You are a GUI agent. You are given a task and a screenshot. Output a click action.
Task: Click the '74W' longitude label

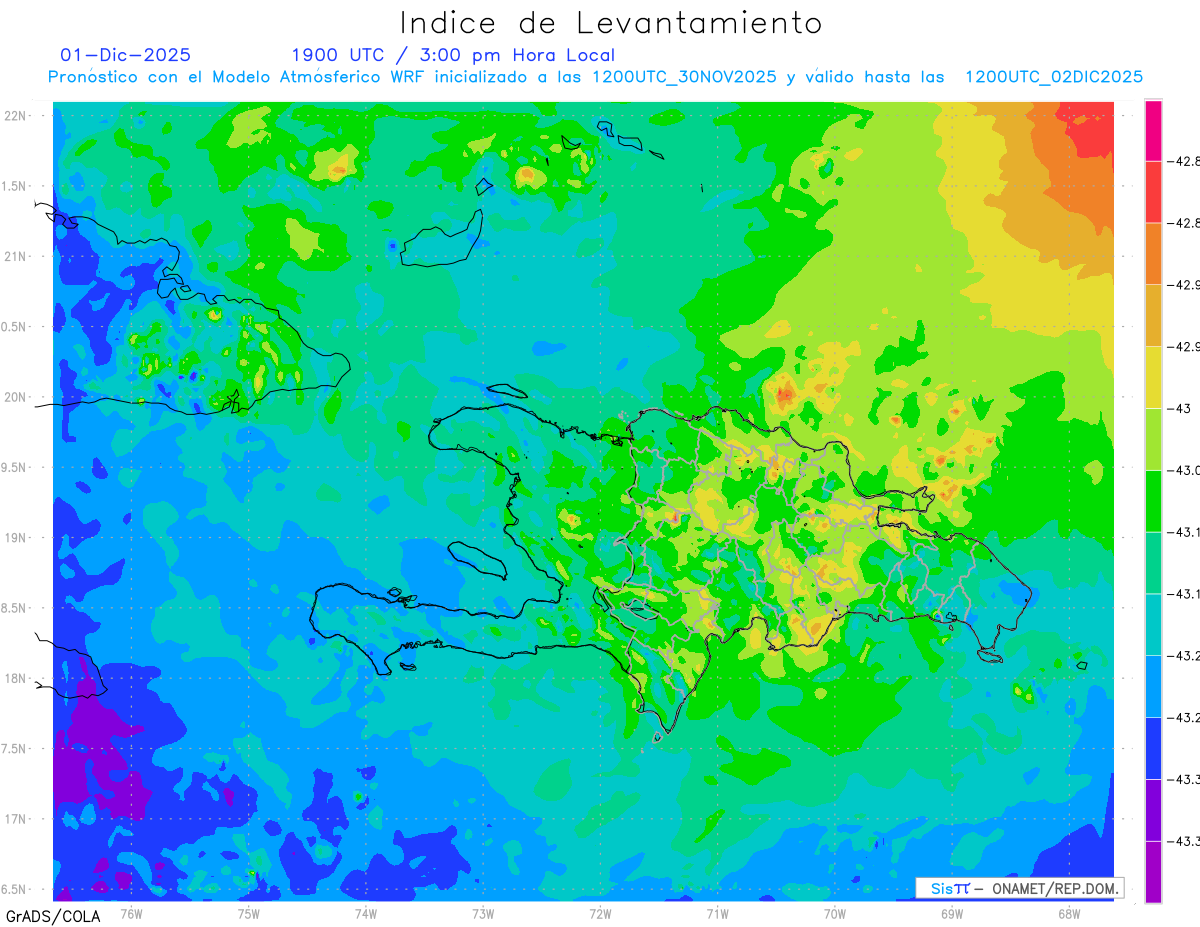point(366,913)
